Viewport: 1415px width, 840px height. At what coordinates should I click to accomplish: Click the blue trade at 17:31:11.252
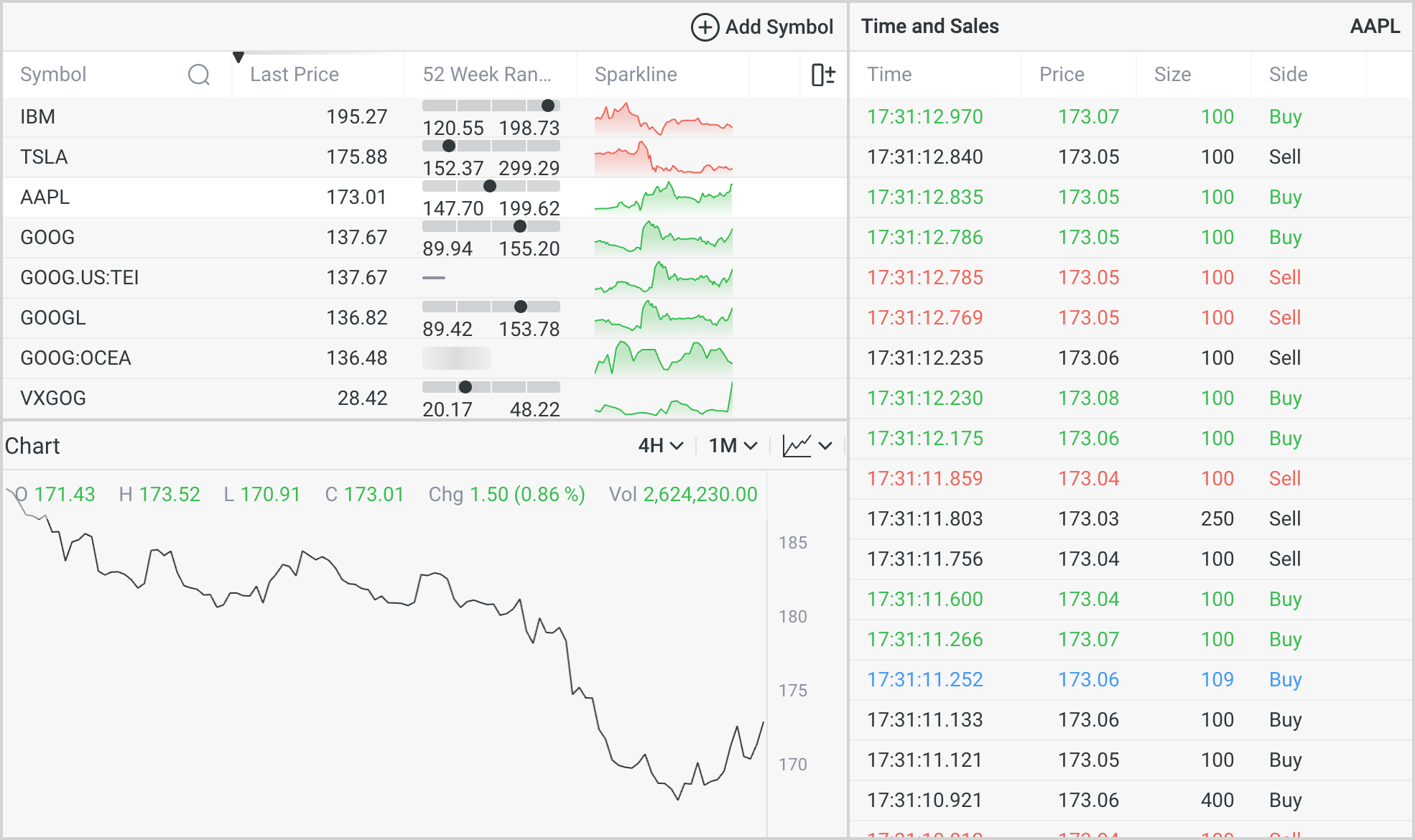(x=1131, y=680)
